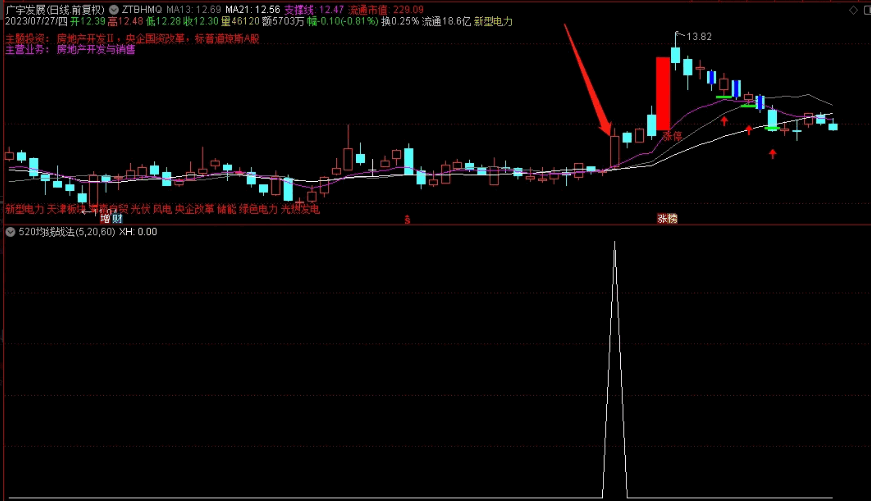Viewport: 871px width, 501px height.
Task: Click the white signal spike peak in sub-chart
Action: 614,243
